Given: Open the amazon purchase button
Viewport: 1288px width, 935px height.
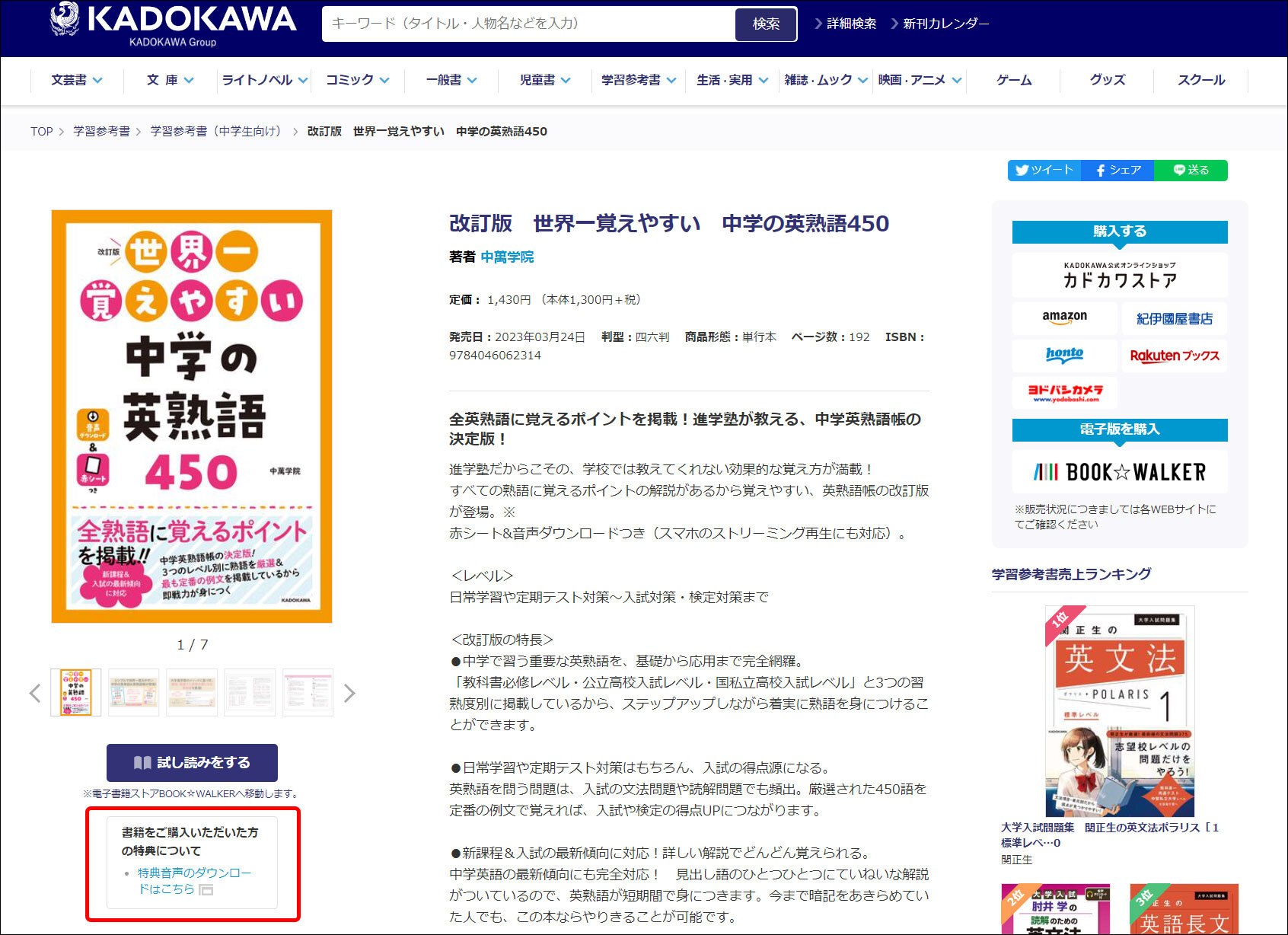Looking at the screenshot, I should click(1065, 318).
